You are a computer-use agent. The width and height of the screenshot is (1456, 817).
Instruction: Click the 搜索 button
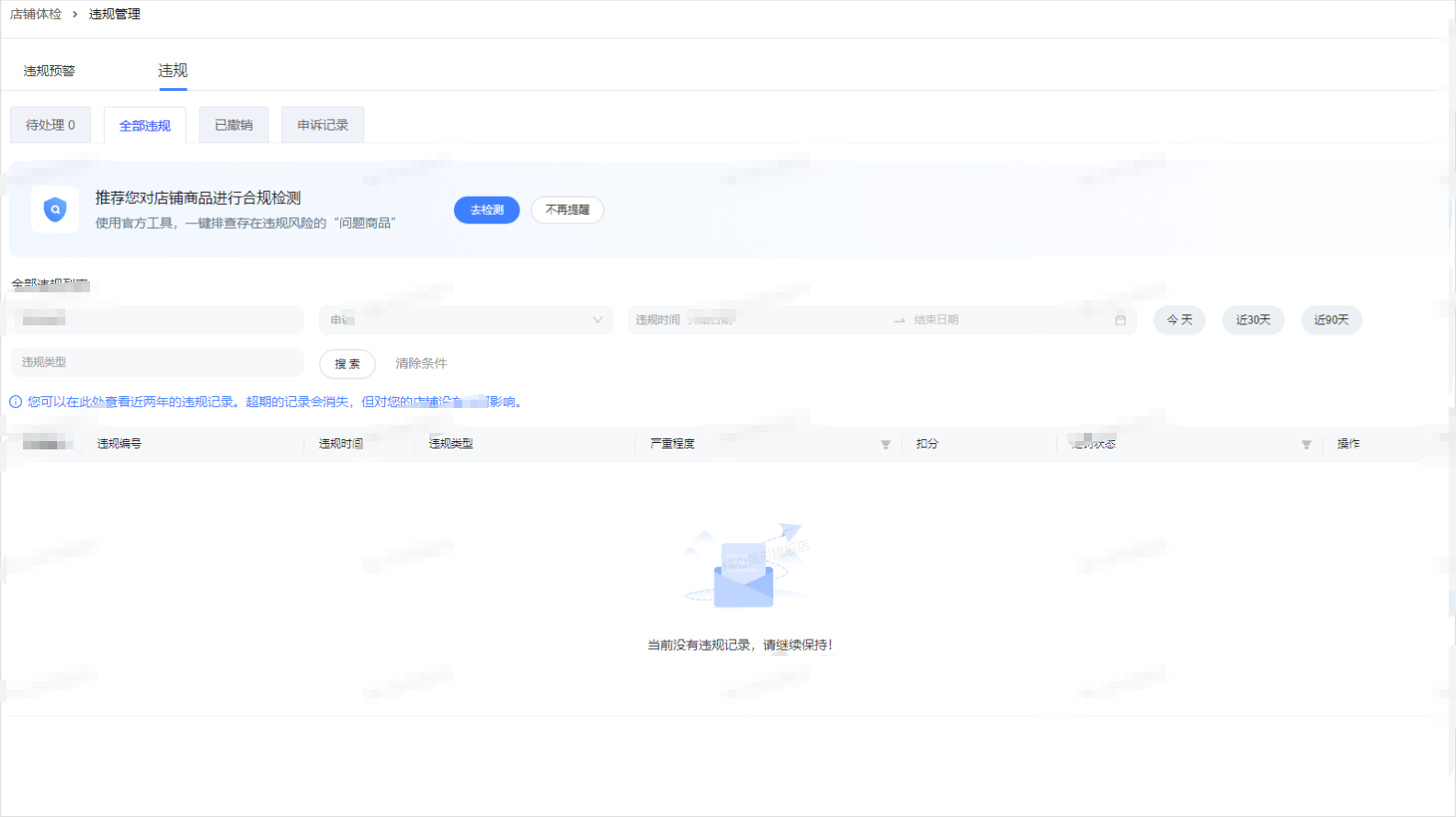pyautogui.click(x=347, y=364)
